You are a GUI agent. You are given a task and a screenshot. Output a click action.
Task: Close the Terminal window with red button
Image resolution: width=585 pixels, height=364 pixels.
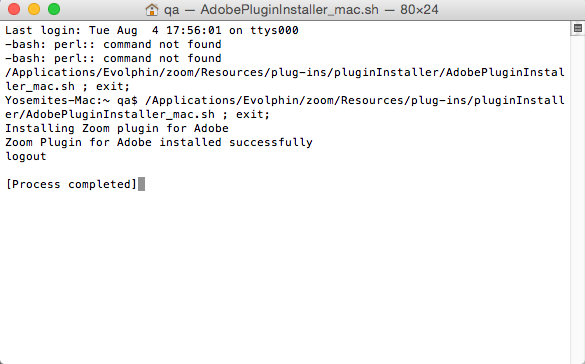pos(14,9)
